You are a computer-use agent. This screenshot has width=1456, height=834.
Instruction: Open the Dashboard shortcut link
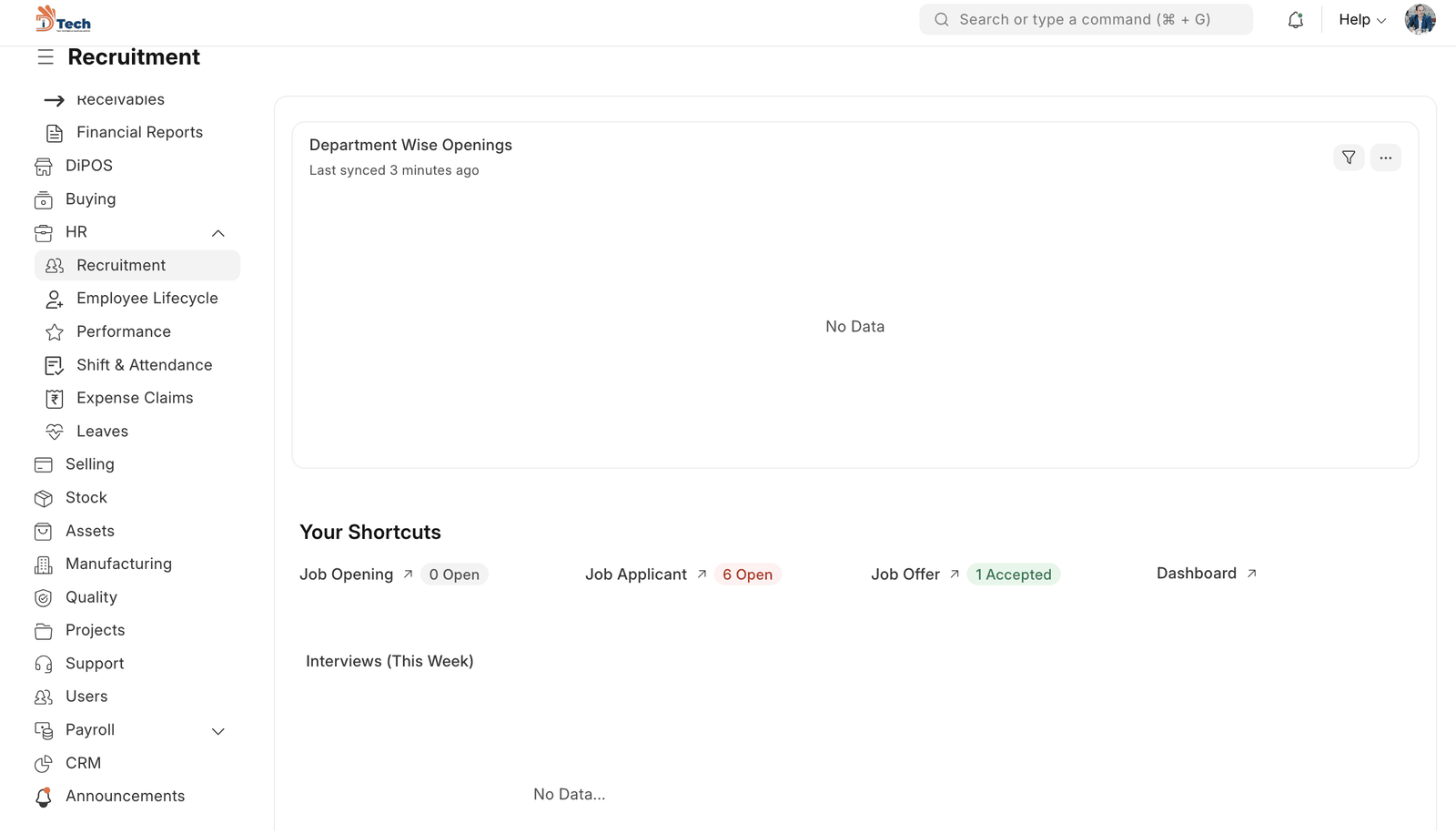click(x=1197, y=574)
